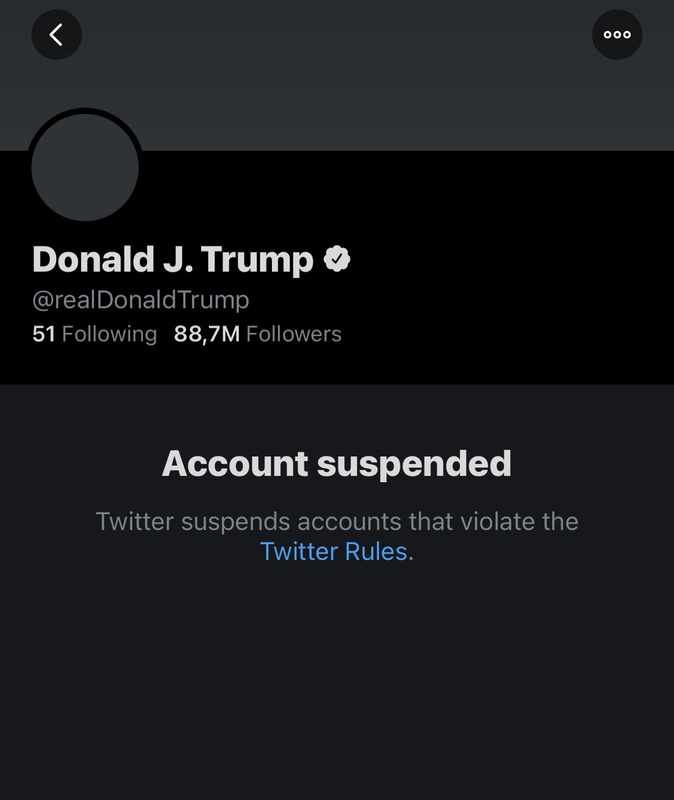
Task: Click the 88,7M follower count number
Action: click(207, 334)
